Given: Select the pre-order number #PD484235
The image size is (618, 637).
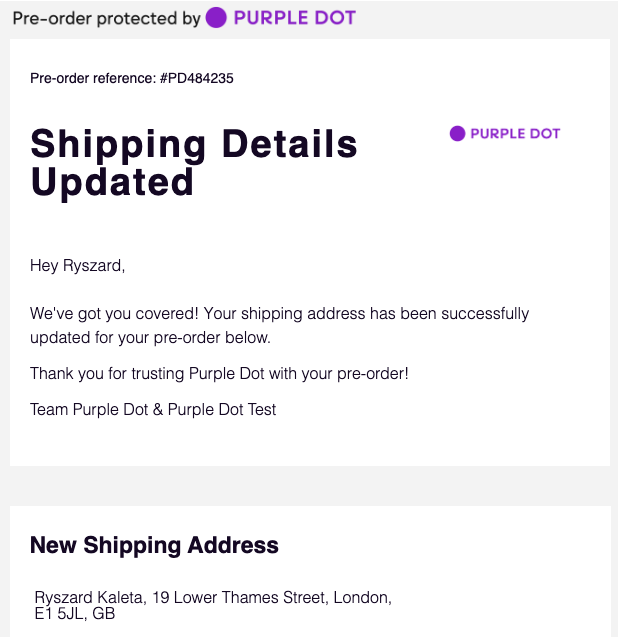Looking at the screenshot, I should 196,78.
